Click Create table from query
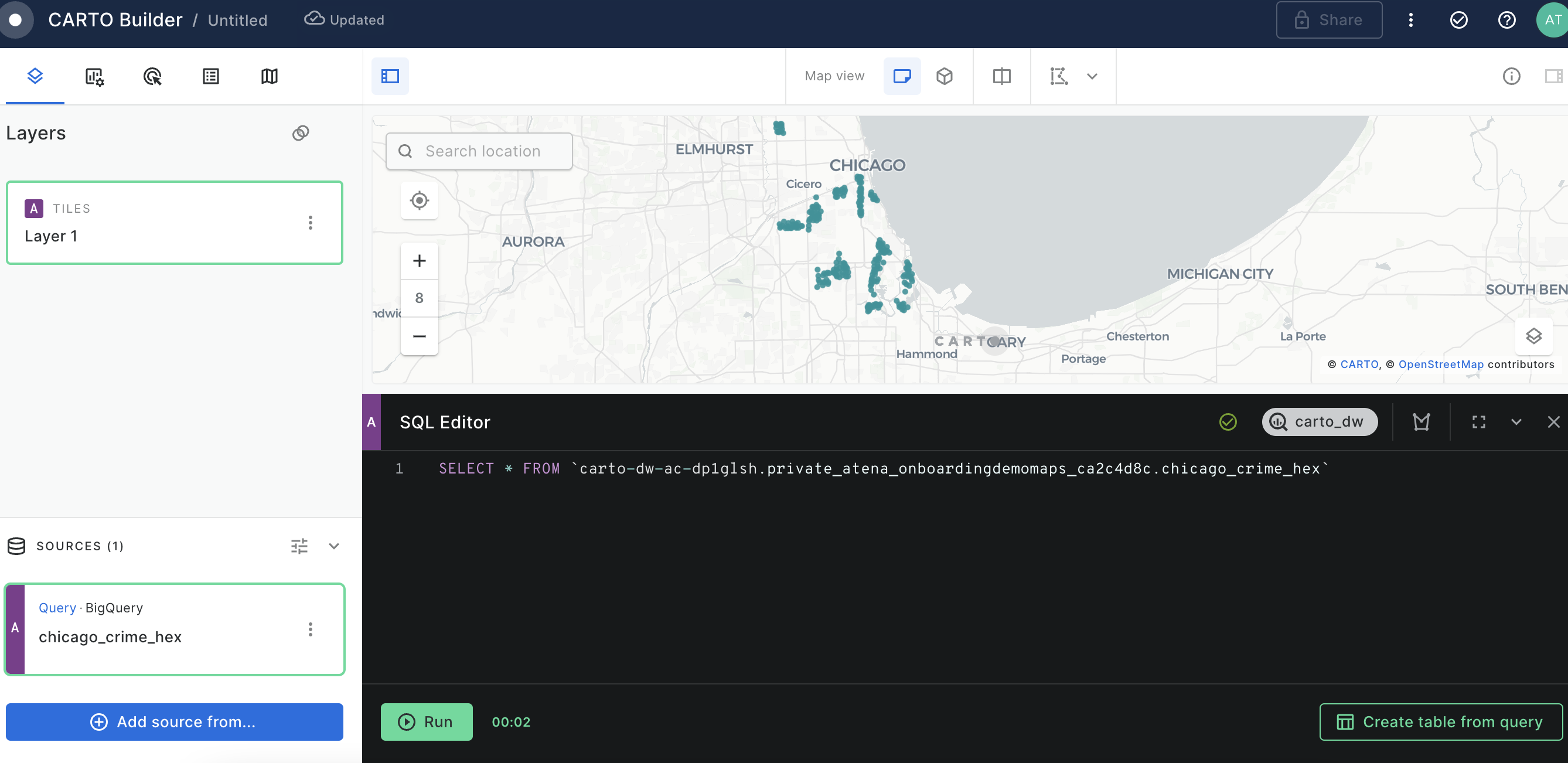This screenshot has width=1568, height=763. (1440, 721)
